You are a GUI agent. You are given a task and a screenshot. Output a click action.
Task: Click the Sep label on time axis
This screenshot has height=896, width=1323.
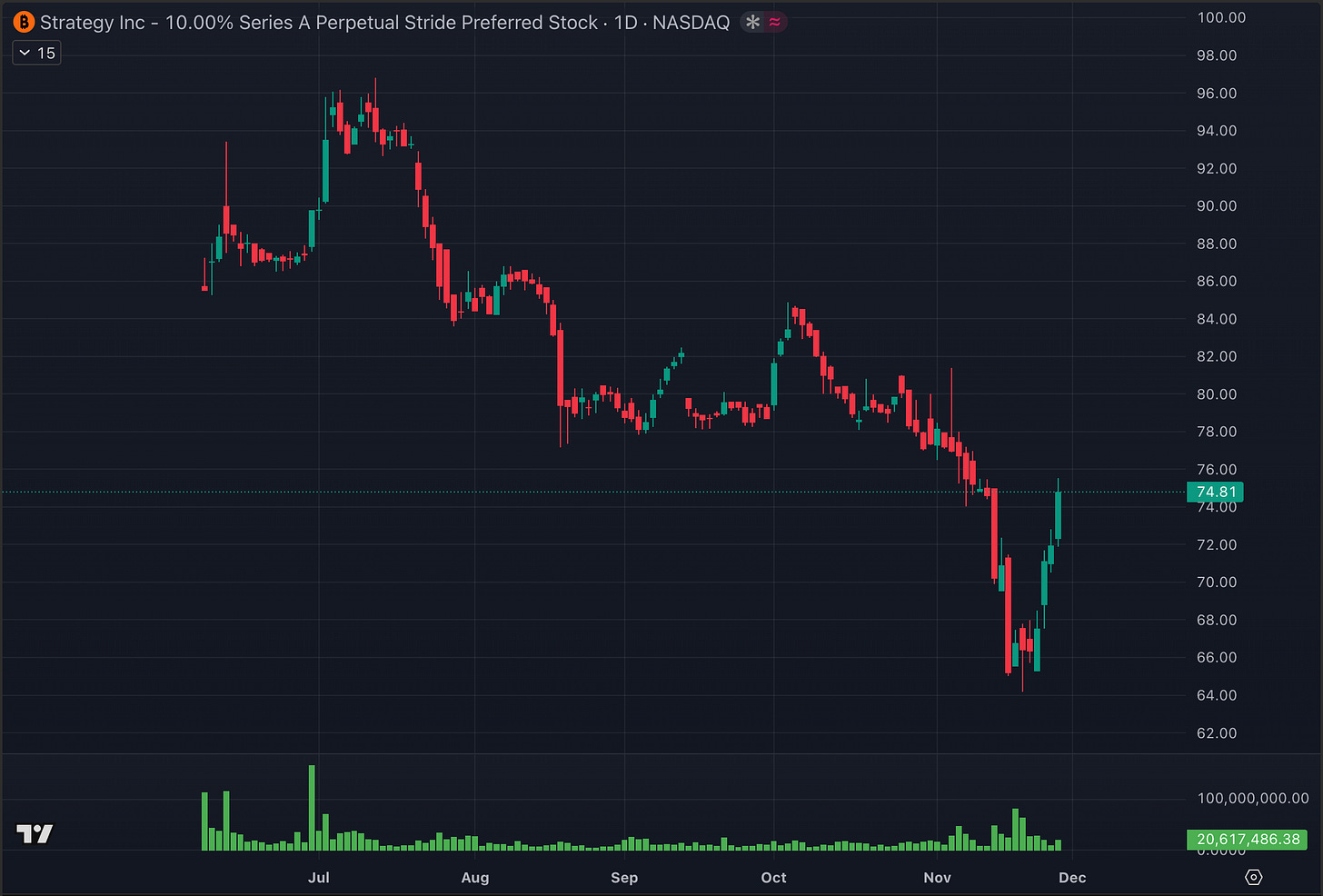[x=624, y=877]
